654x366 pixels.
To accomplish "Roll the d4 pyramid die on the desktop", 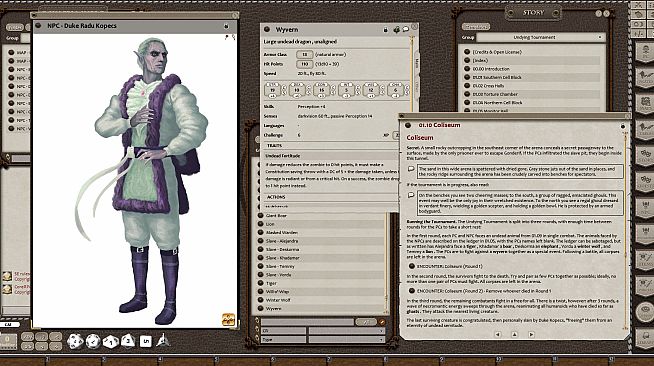I will coord(163,341).
